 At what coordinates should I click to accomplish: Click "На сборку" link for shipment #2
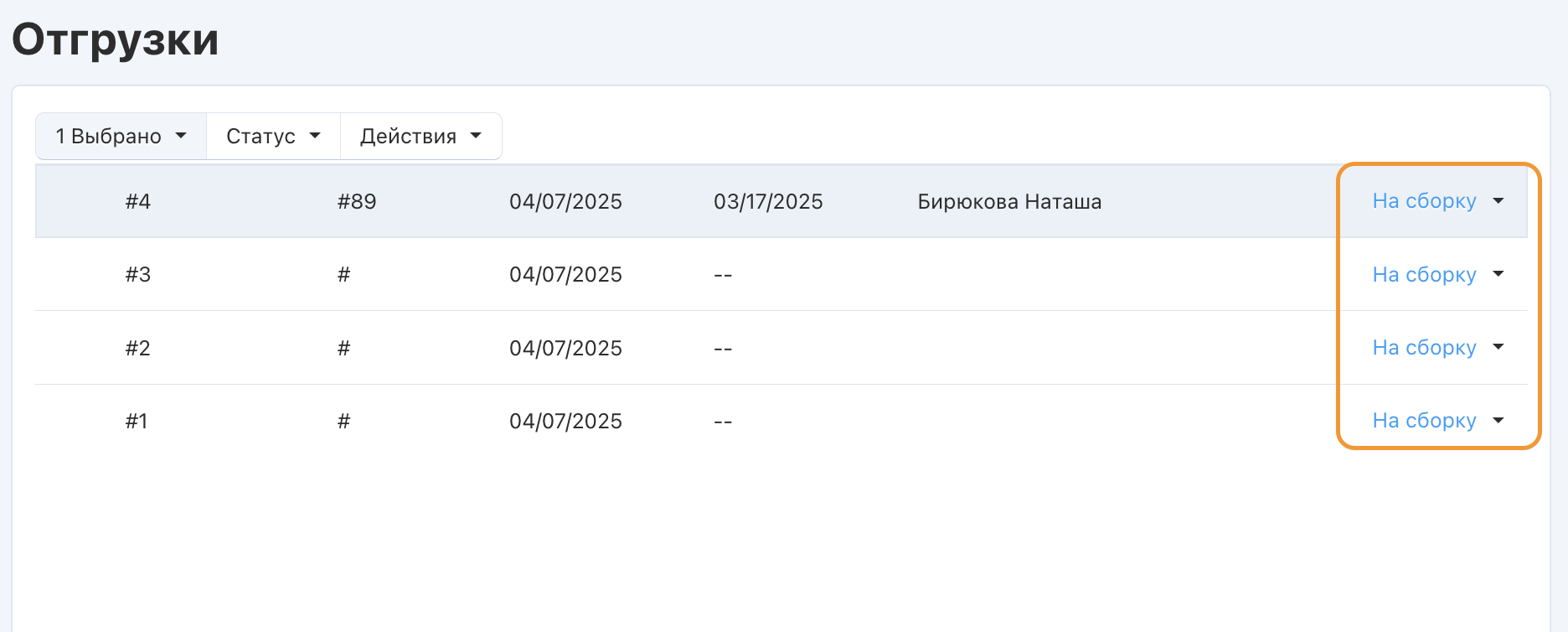pyautogui.click(x=1424, y=347)
